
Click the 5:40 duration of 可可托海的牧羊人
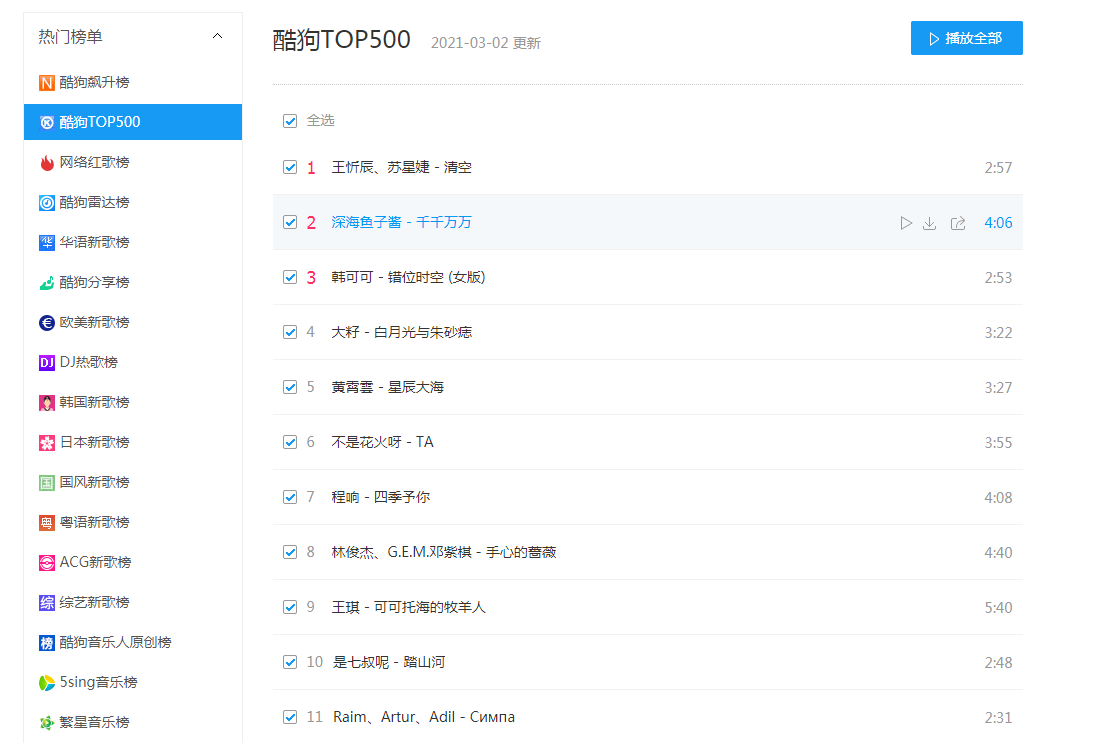click(x=998, y=608)
